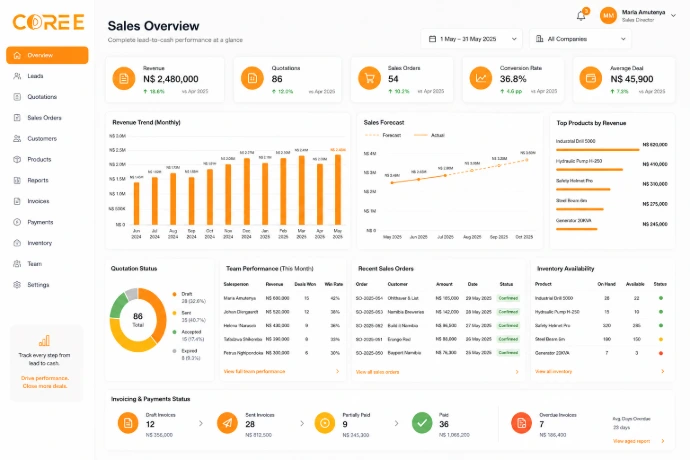Click the Average Deal wallet icon

pos(591,78)
